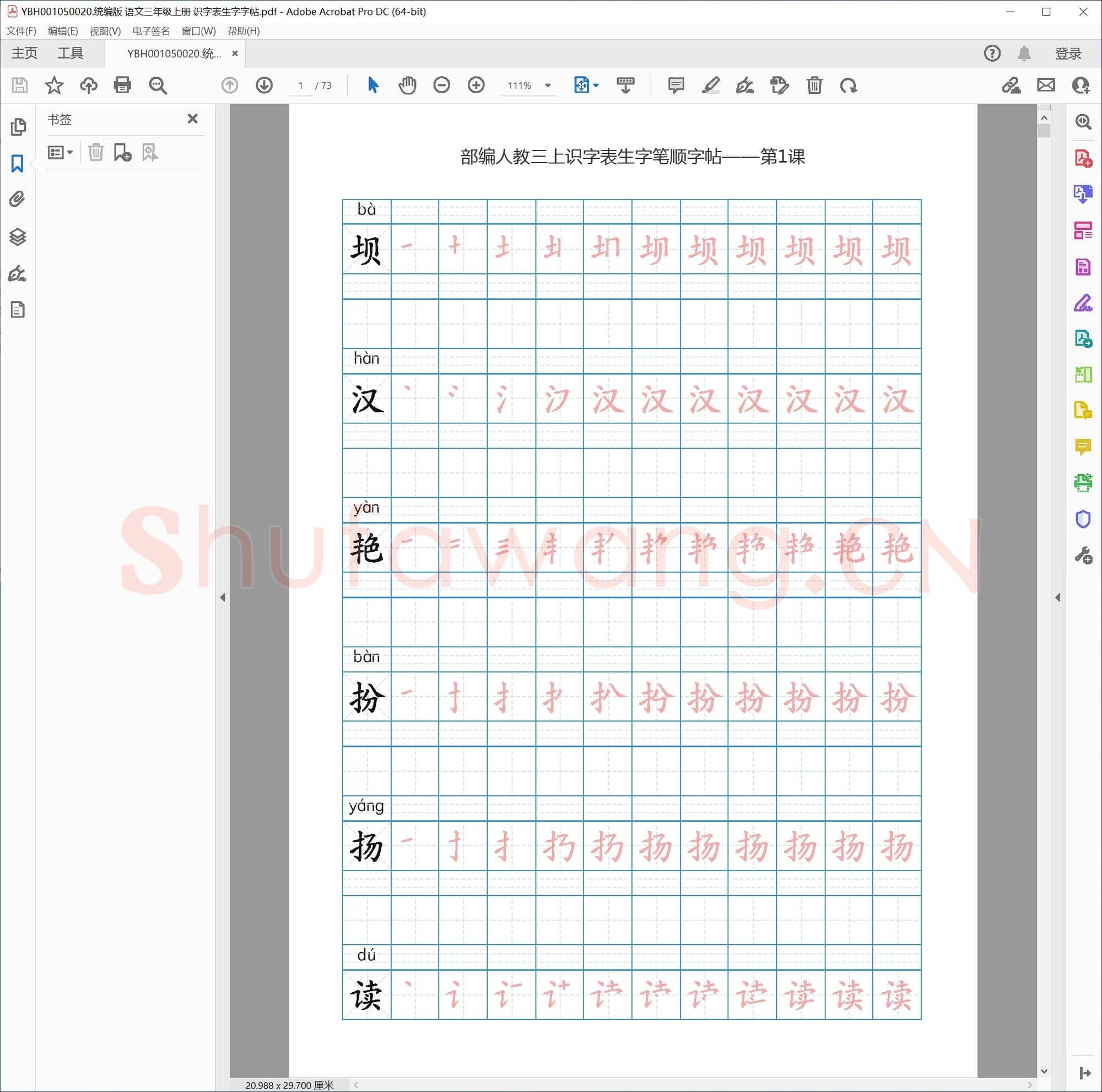Toggle the Page thumbnails panel
The height and width of the screenshot is (1092, 1102).
pyautogui.click(x=17, y=126)
